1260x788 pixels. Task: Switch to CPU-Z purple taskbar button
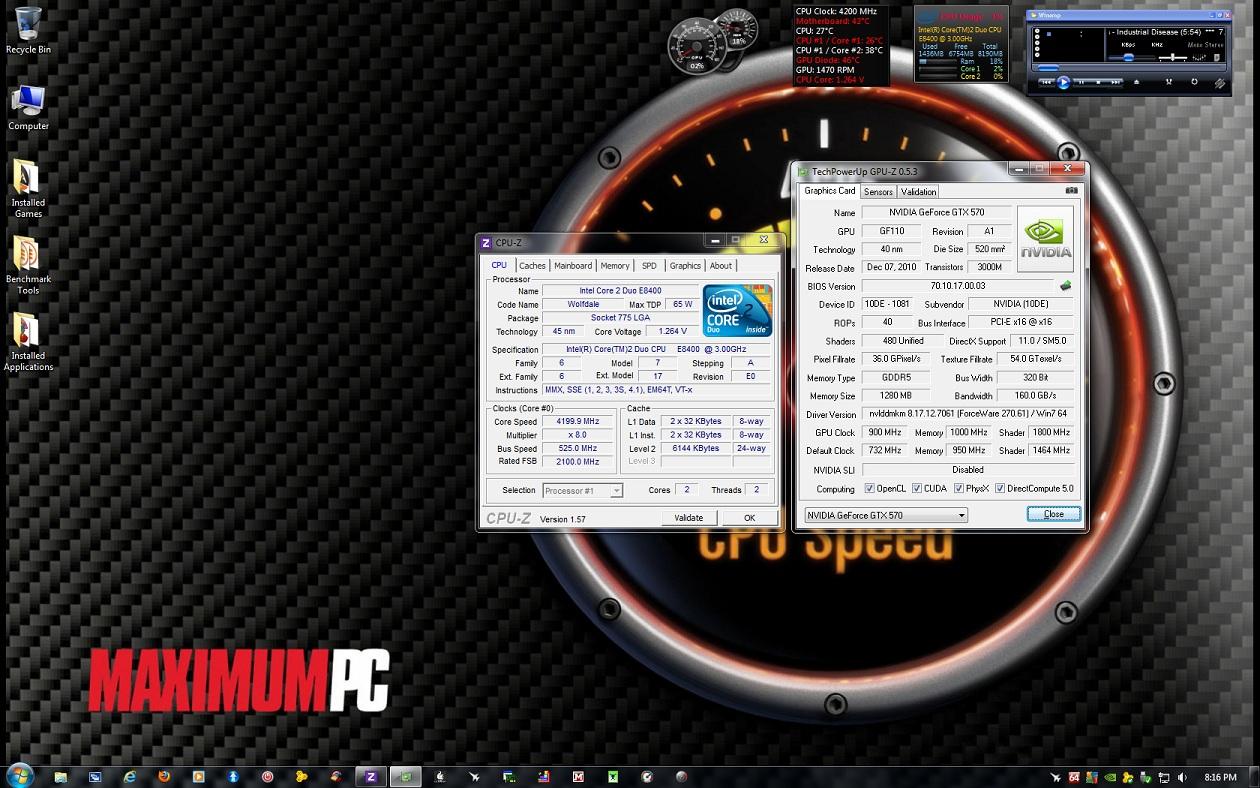pos(371,776)
